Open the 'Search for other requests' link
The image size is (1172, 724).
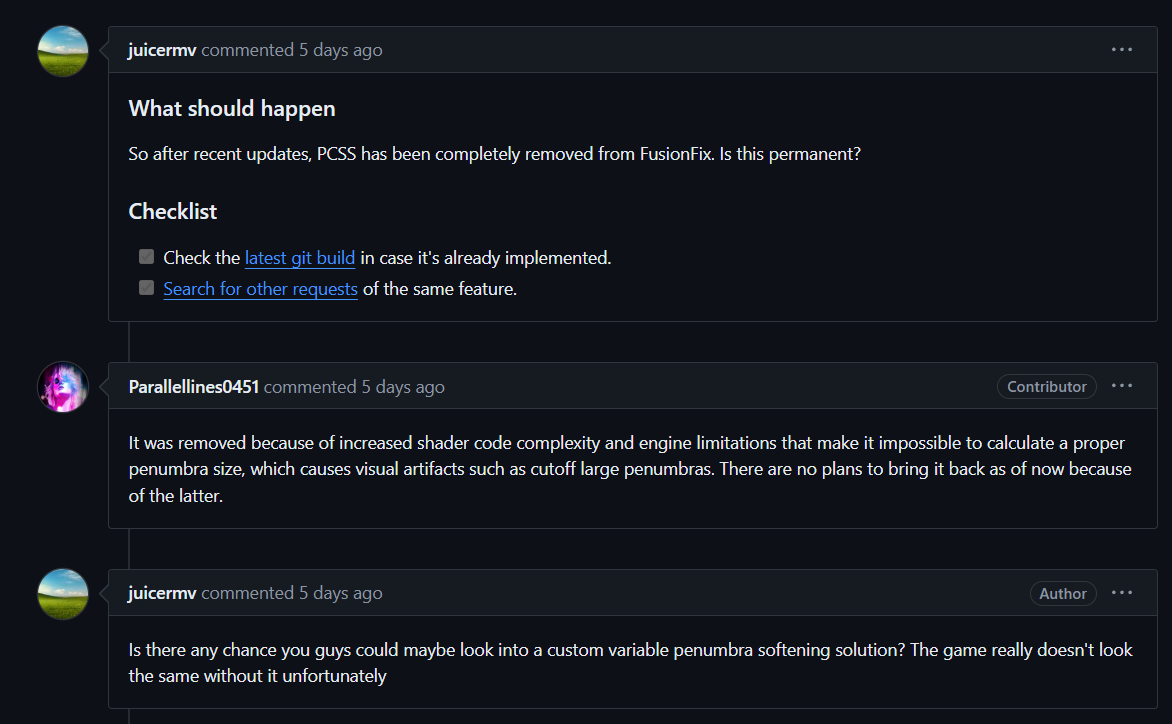click(260, 289)
